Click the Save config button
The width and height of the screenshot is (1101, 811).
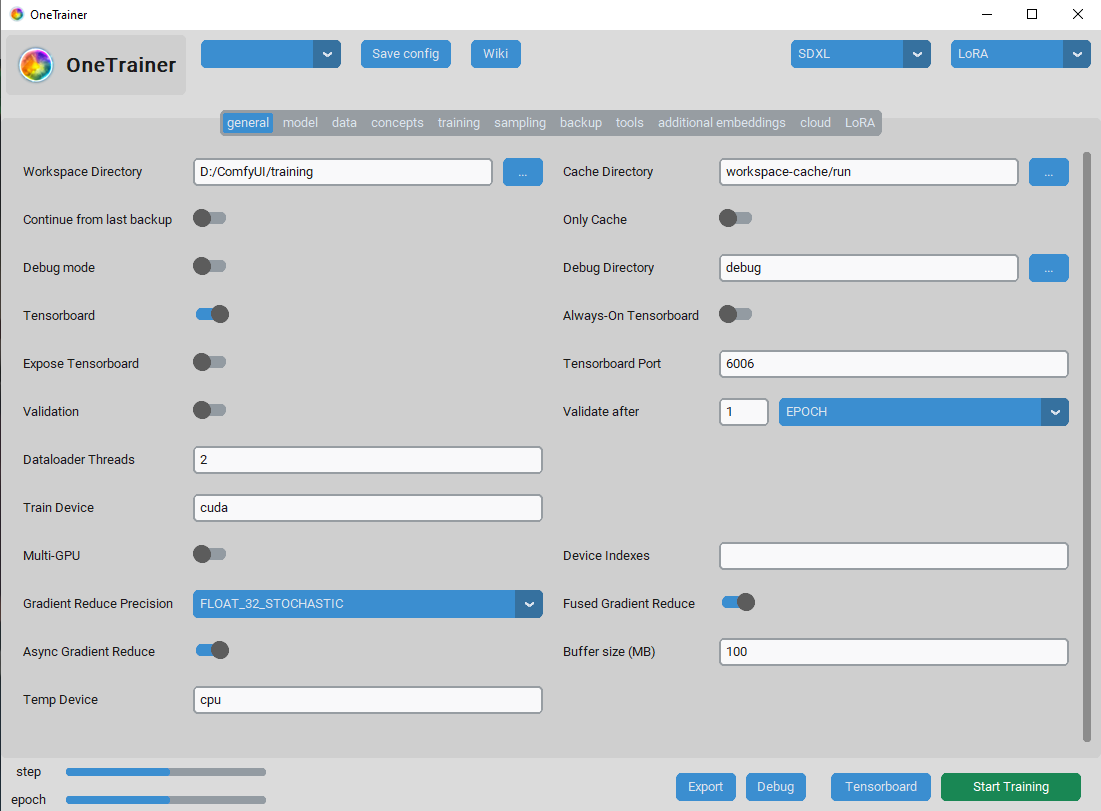coord(406,54)
